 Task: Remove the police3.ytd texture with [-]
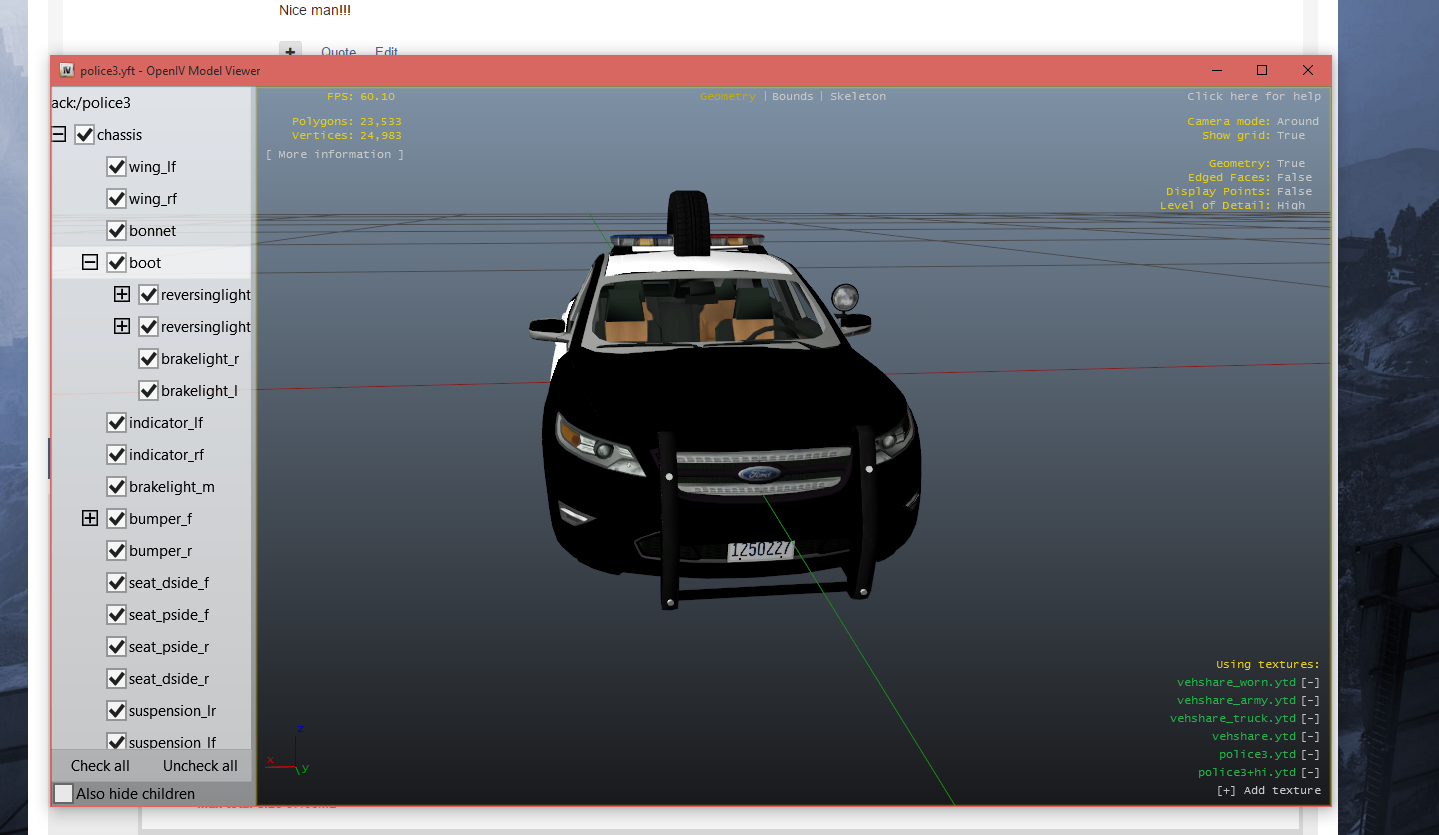(x=1310, y=755)
